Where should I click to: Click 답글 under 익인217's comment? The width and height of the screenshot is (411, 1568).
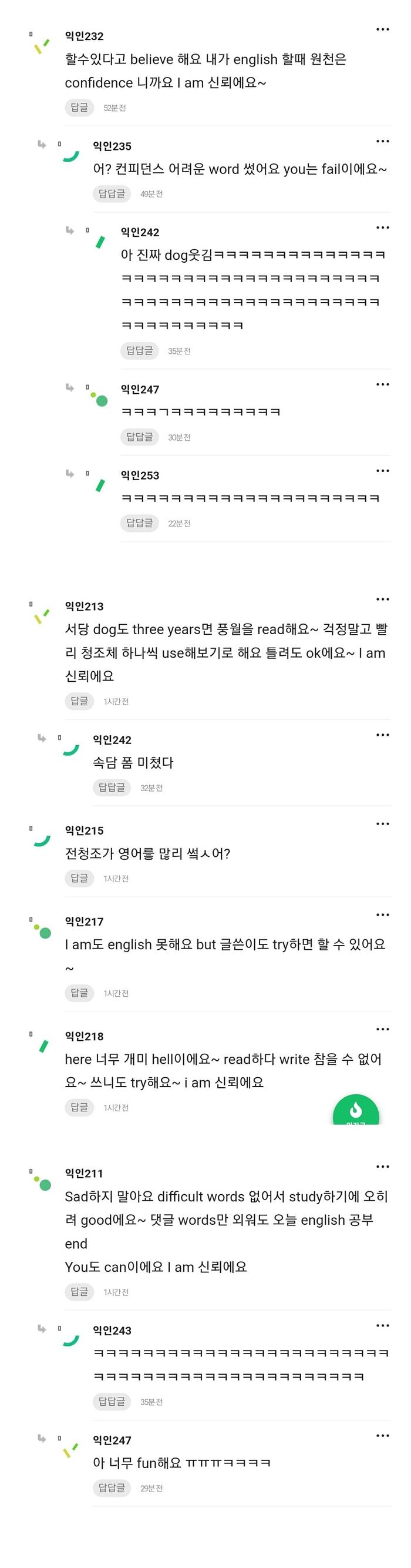(79, 992)
